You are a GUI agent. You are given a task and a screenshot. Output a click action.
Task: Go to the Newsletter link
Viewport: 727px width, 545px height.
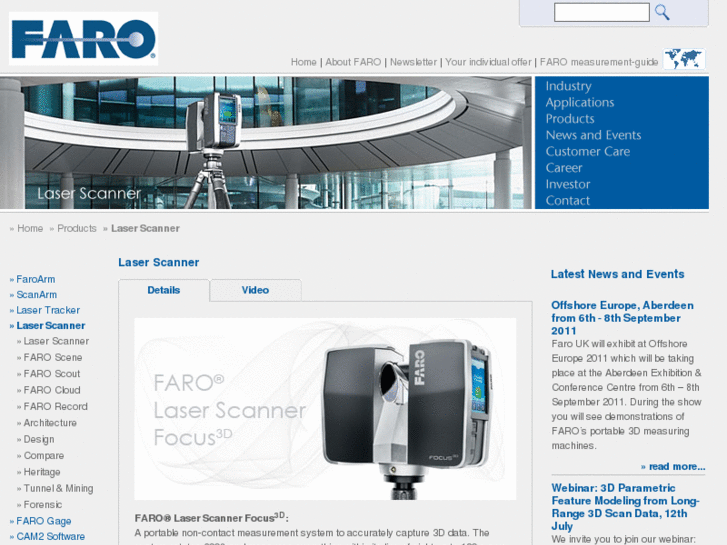pos(413,62)
